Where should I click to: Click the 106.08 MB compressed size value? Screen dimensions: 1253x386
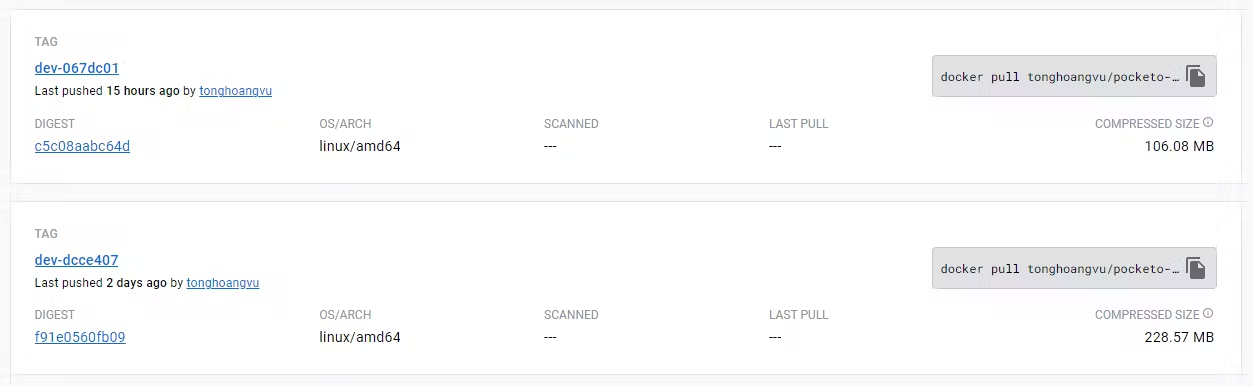[1179, 146]
